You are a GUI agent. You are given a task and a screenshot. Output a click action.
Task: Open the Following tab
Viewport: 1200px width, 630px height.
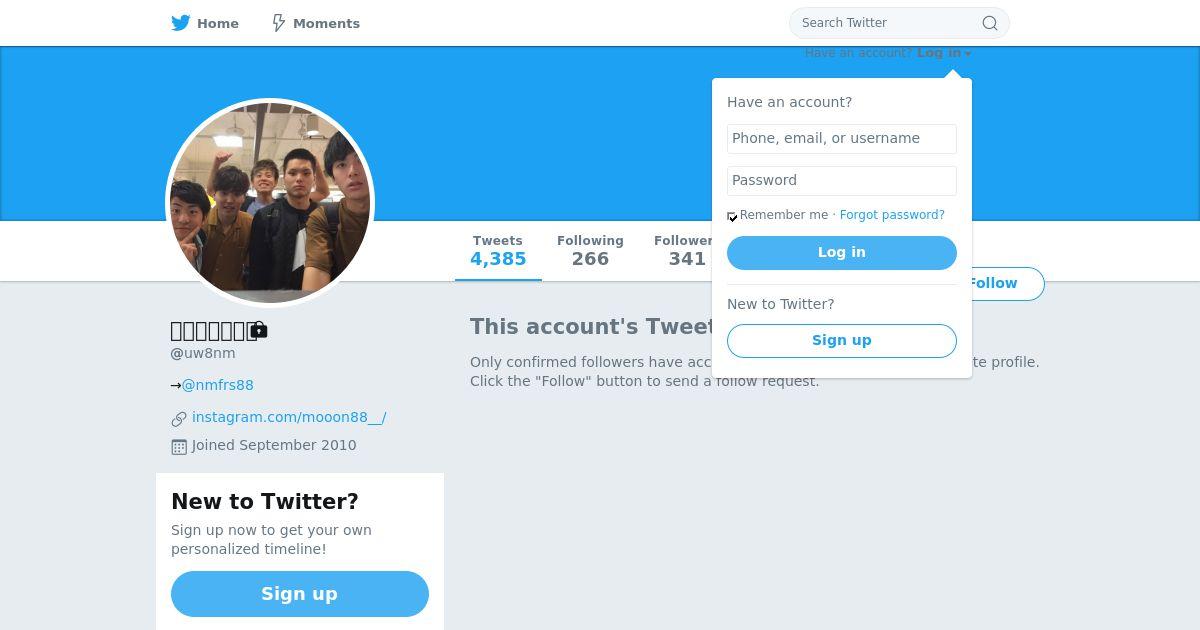[590, 251]
